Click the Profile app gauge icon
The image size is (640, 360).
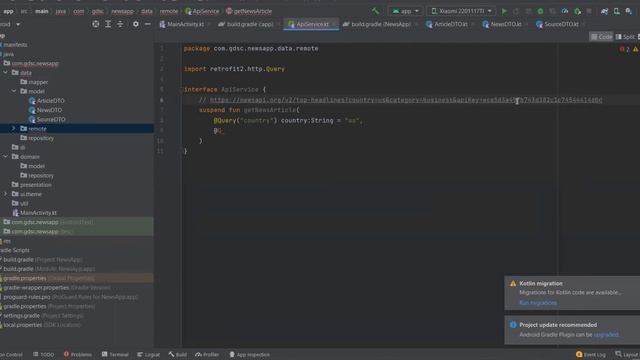click(x=565, y=11)
